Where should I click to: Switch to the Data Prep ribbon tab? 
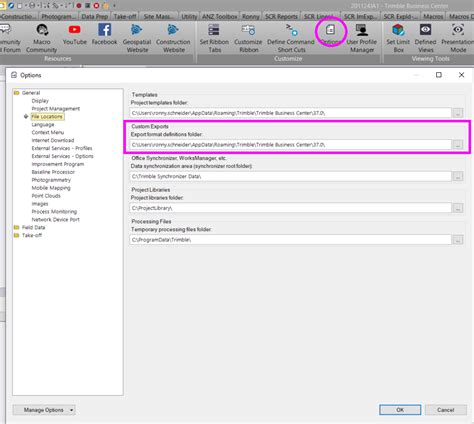(95, 16)
